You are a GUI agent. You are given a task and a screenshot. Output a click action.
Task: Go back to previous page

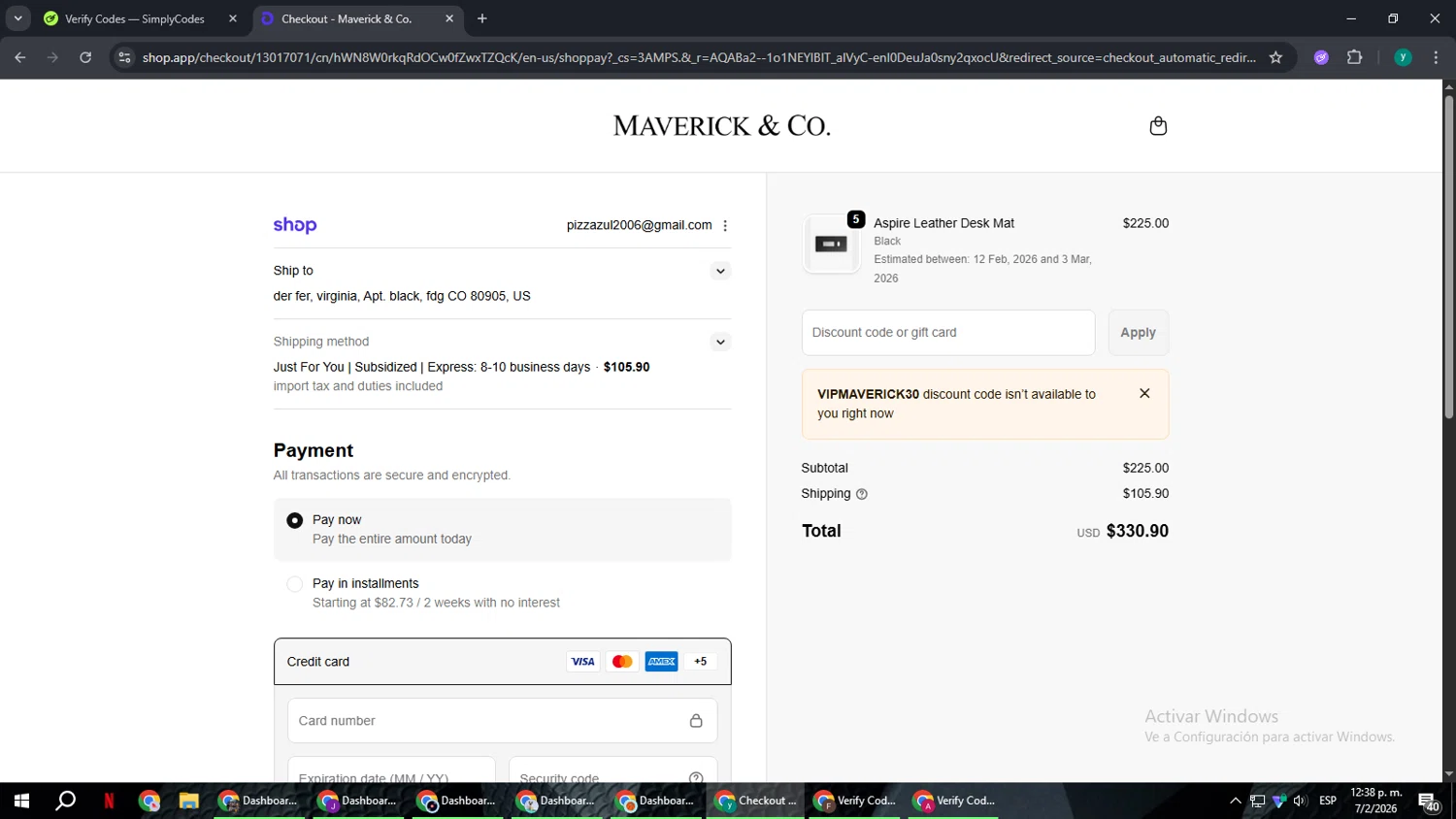20,57
